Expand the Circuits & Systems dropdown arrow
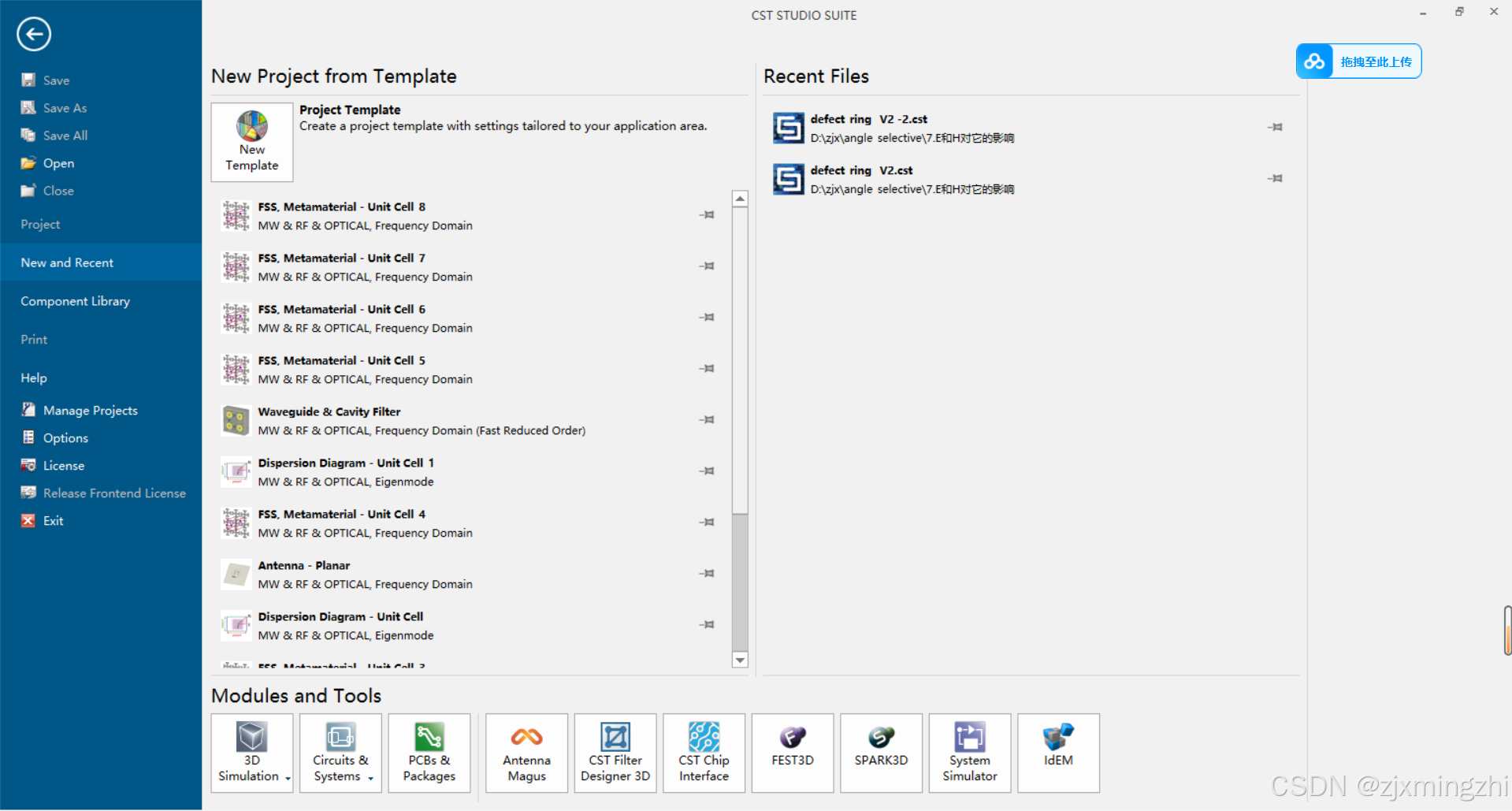Image resolution: width=1512 pixels, height=811 pixels. tap(371, 778)
